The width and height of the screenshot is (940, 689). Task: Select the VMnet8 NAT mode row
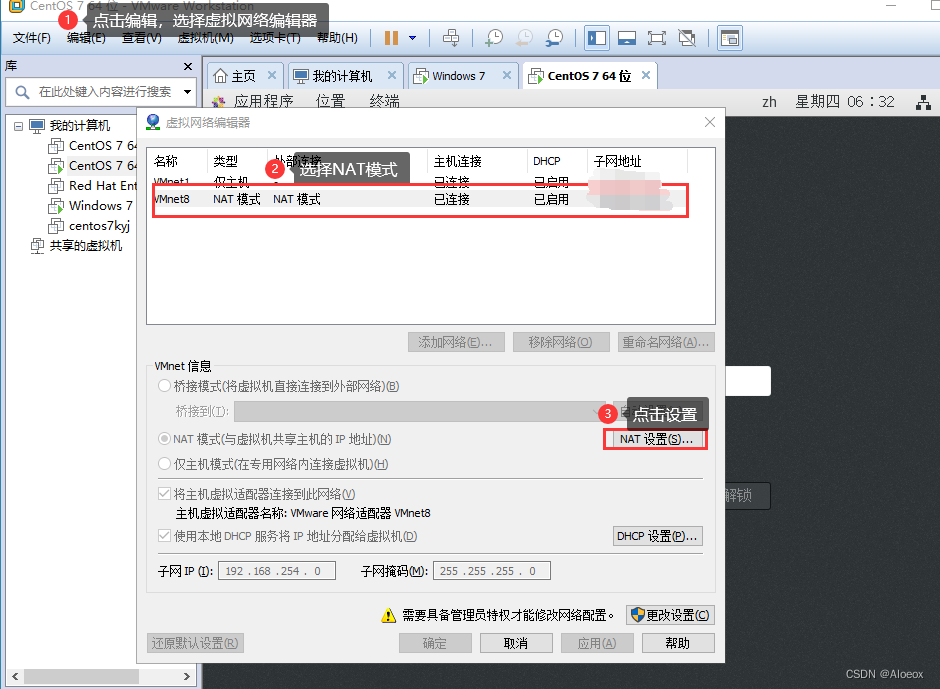pyautogui.click(x=420, y=199)
